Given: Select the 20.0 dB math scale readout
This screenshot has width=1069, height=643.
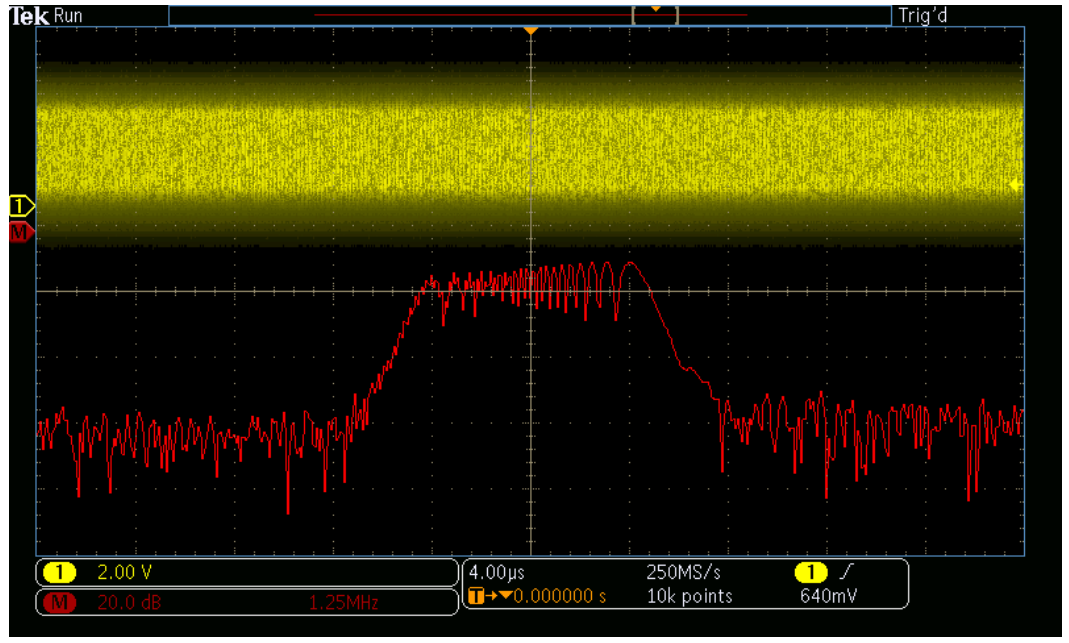Looking at the screenshot, I should tap(126, 603).
